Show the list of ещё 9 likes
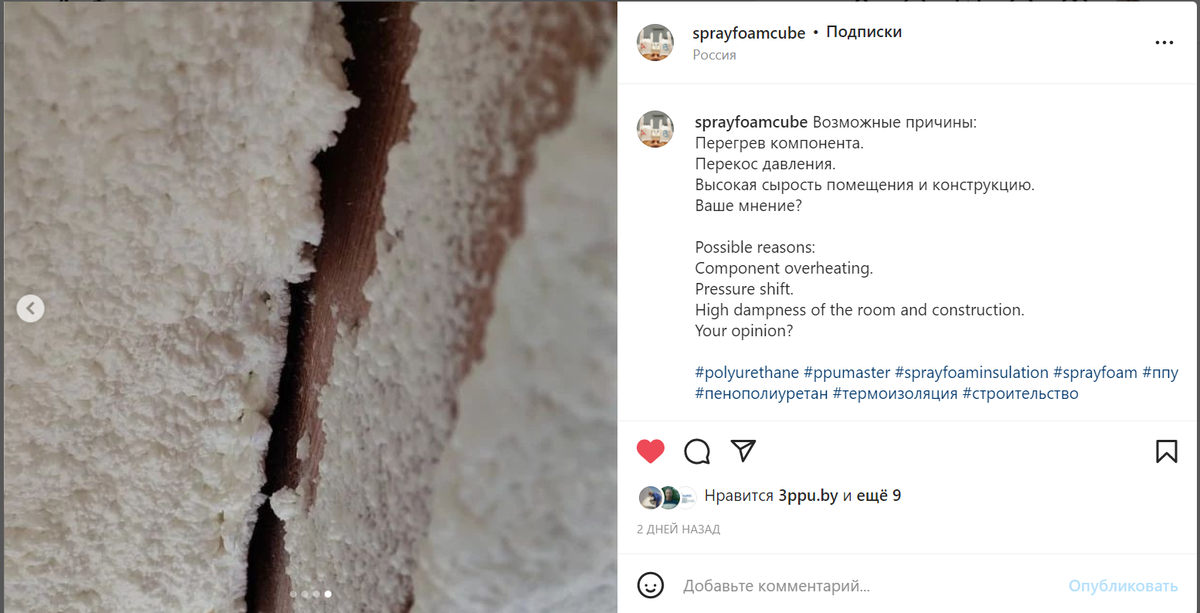1200x613 pixels. click(x=879, y=495)
